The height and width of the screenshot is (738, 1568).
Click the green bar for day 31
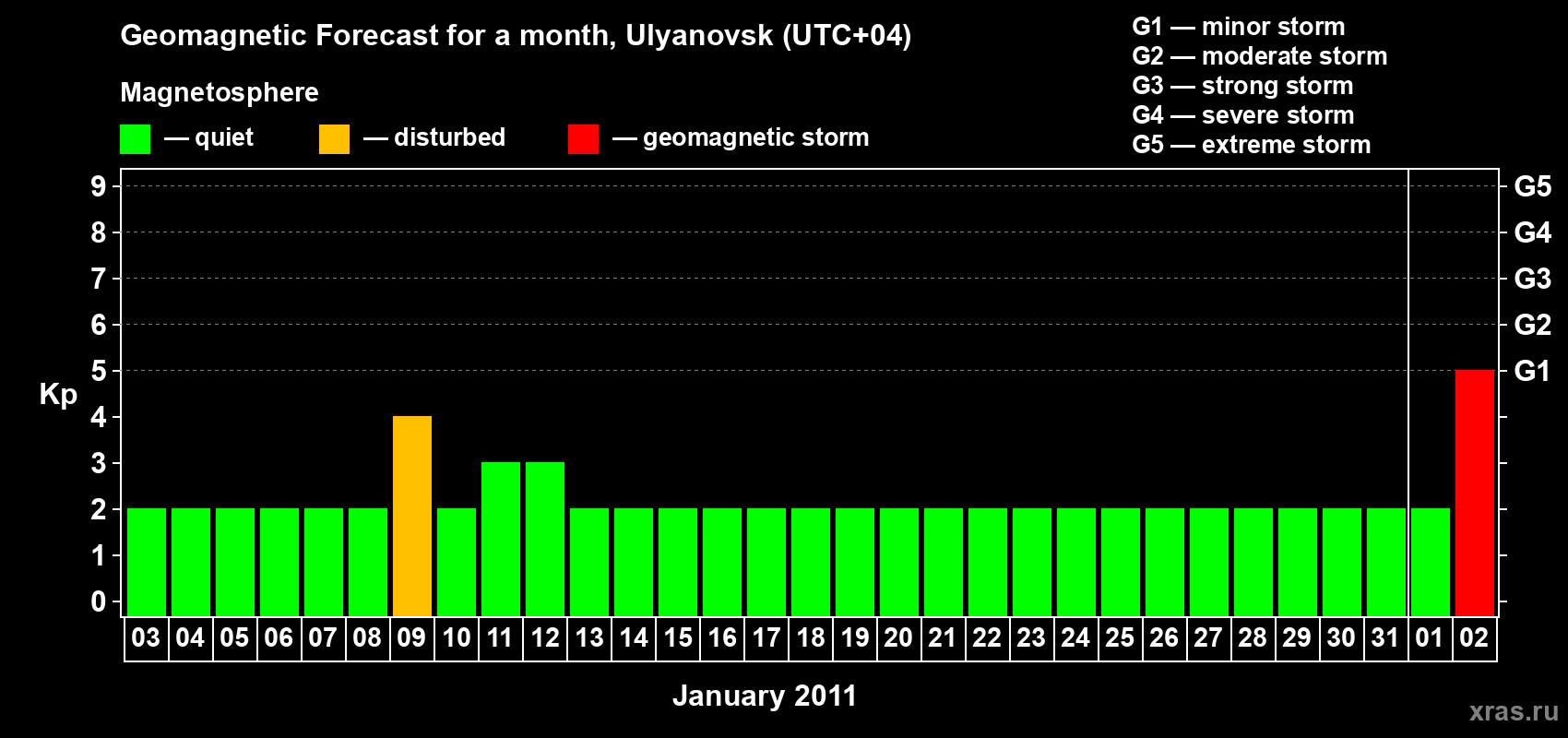click(1386, 562)
